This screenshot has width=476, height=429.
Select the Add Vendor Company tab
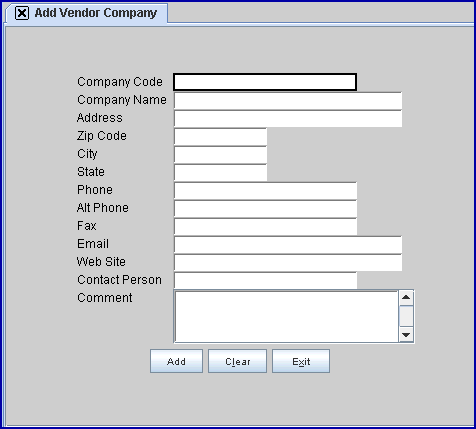pos(87,13)
